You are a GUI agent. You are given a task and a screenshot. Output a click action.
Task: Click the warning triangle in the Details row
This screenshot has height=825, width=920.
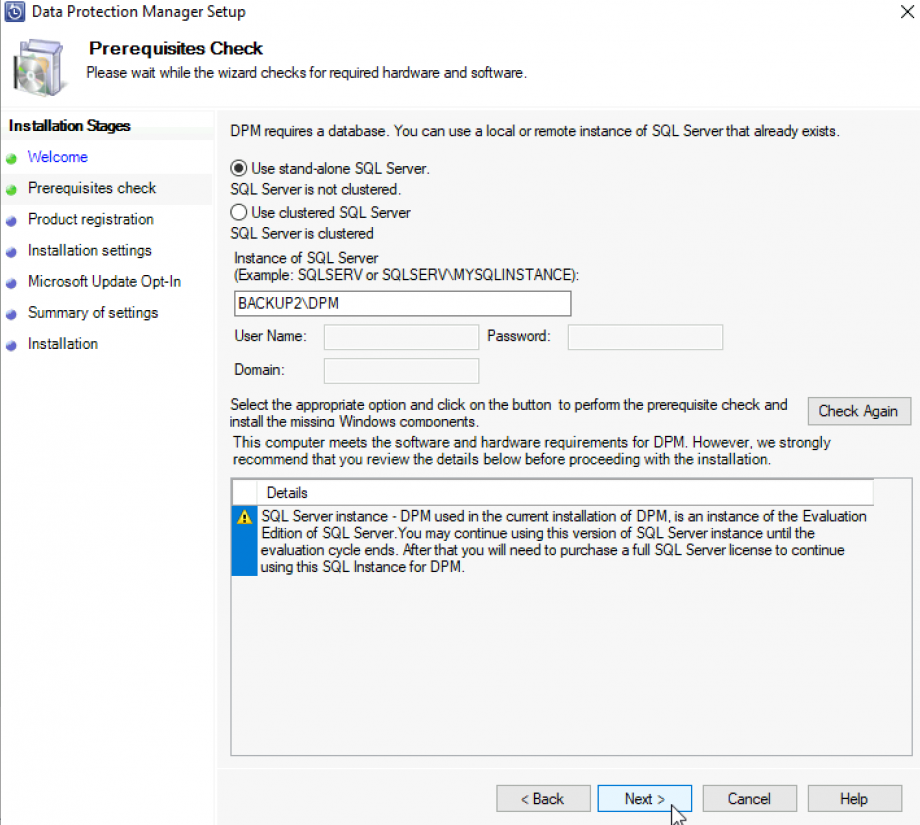242,517
